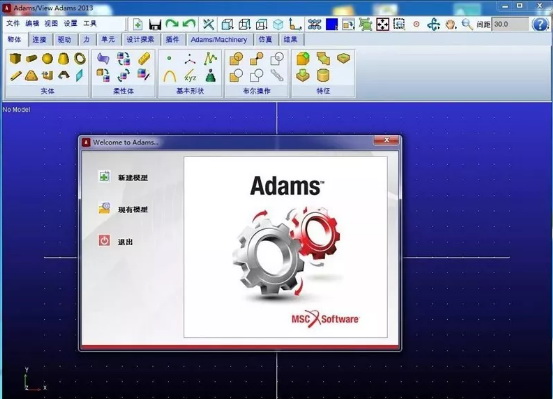Open the 视图 menu

tap(51, 24)
